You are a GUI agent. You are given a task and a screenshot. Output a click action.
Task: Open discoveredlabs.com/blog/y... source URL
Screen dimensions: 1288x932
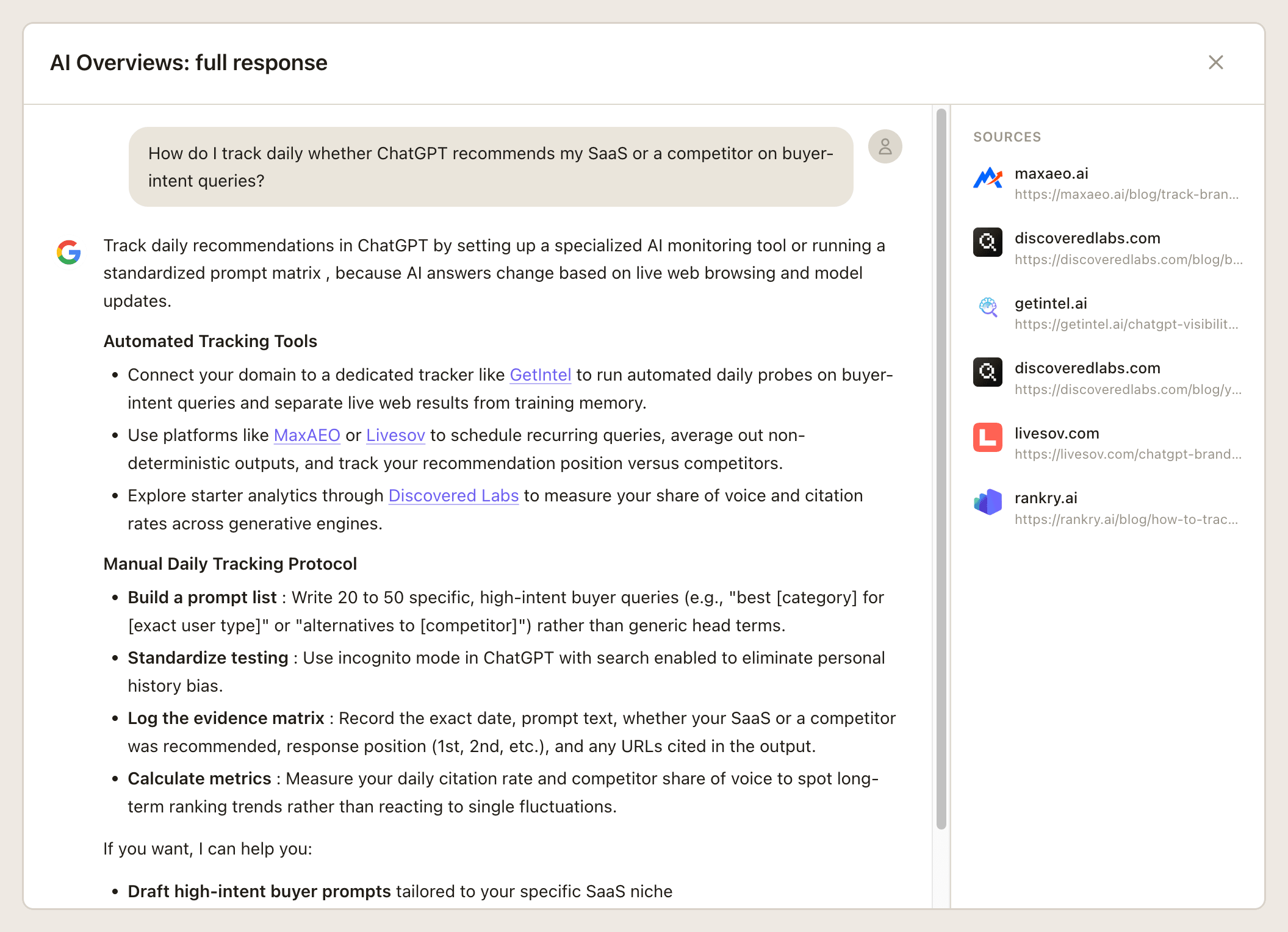[x=1128, y=390]
